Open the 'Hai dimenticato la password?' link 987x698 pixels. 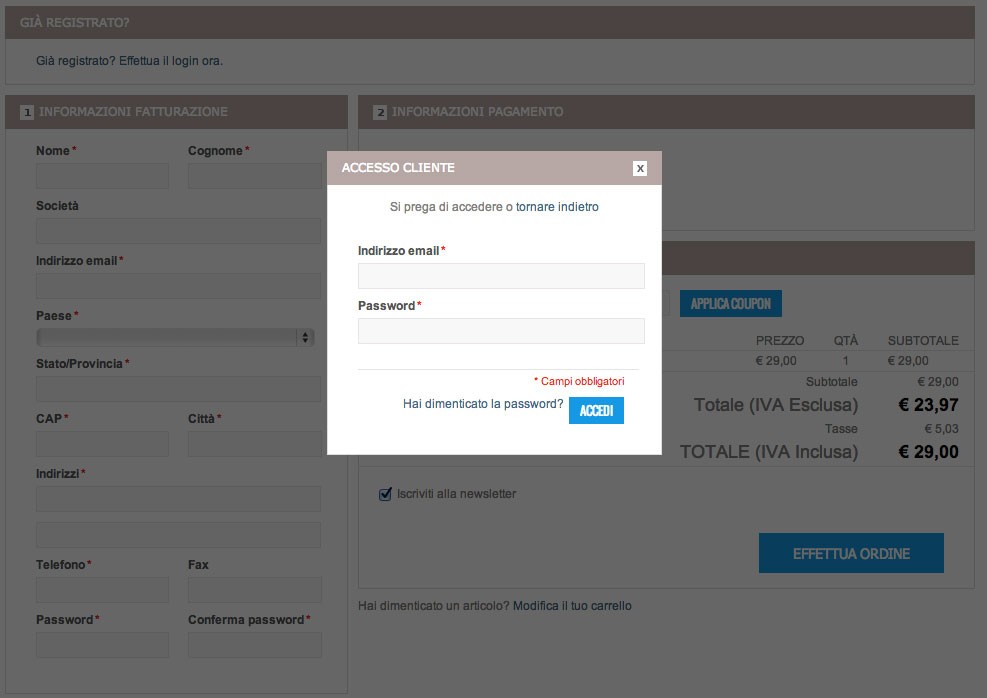pyautogui.click(x=483, y=403)
